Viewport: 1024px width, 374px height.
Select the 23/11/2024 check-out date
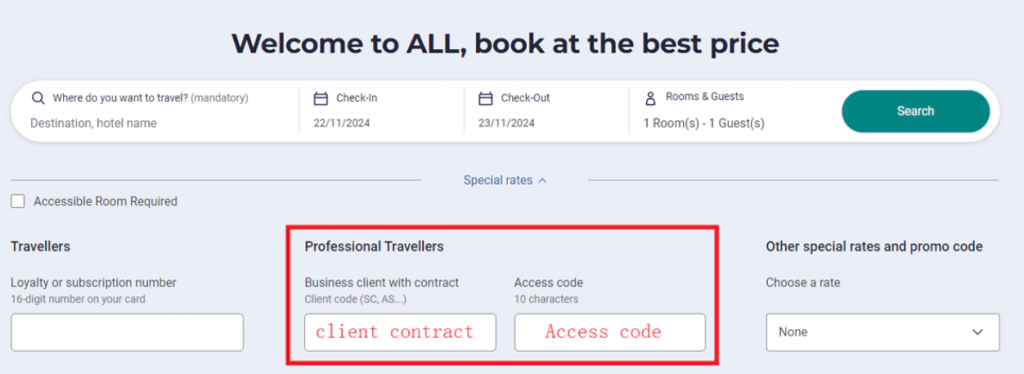[507, 123]
